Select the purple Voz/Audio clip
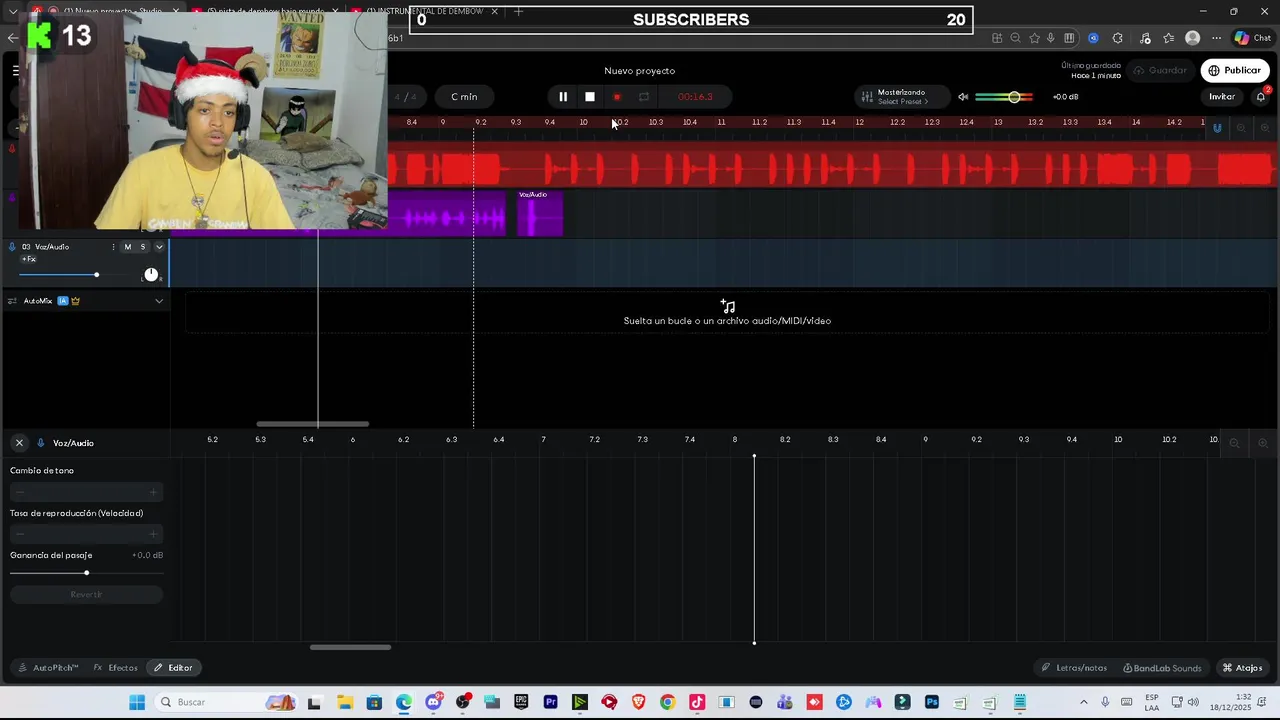The width and height of the screenshot is (1280, 720). tap(540, 214)
